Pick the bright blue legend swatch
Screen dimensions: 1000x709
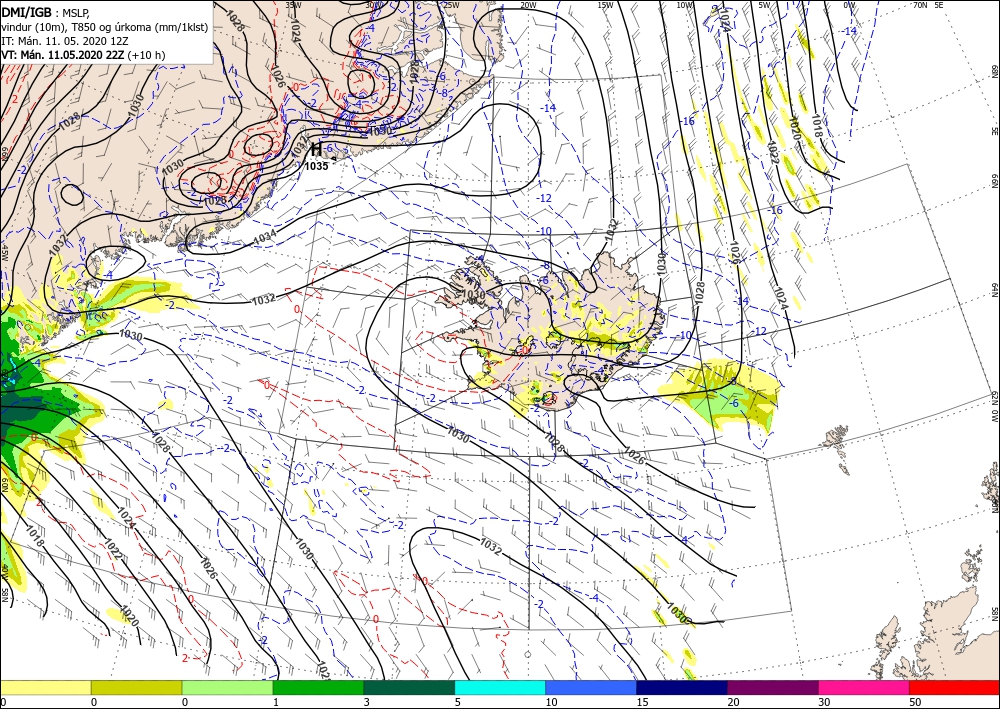click(591, 687)
